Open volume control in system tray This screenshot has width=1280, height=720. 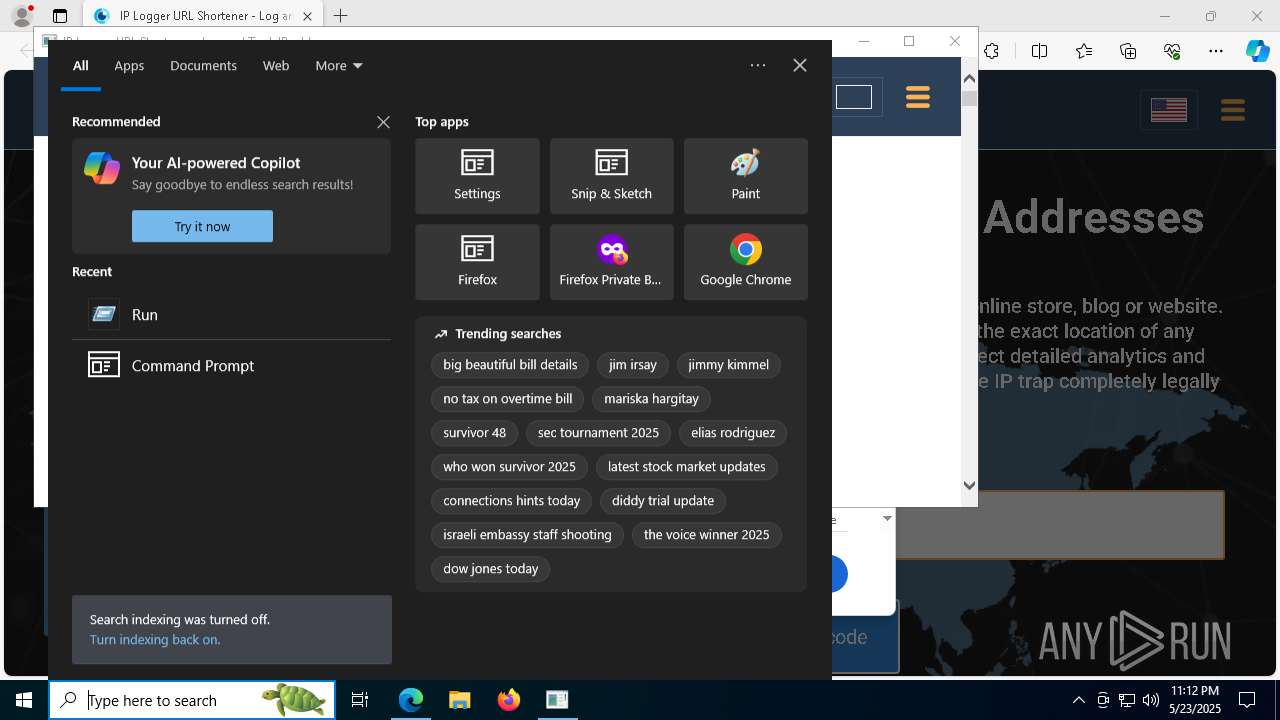[1151, 700]
